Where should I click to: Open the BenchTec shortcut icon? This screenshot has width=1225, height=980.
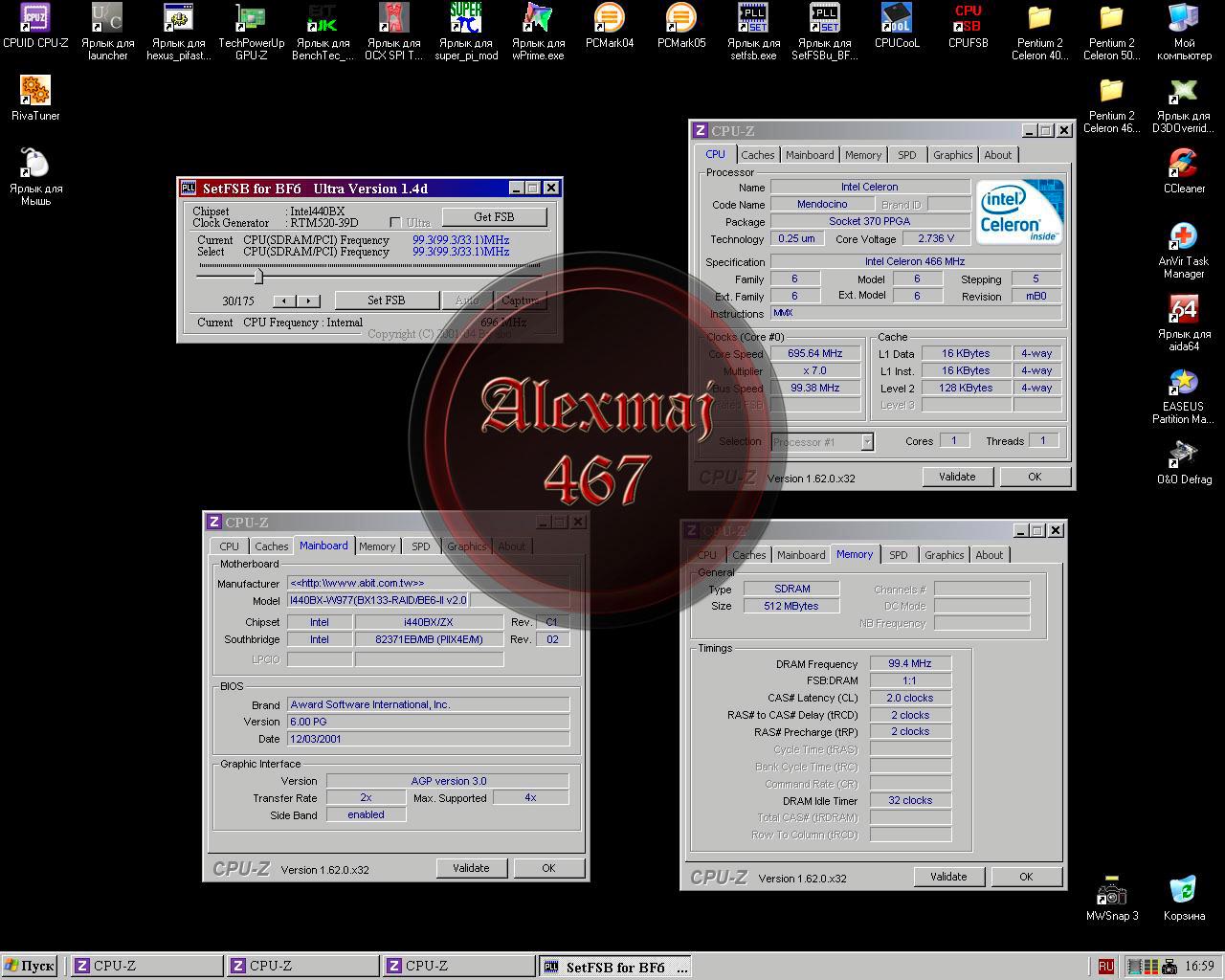[x=323, y=17]
